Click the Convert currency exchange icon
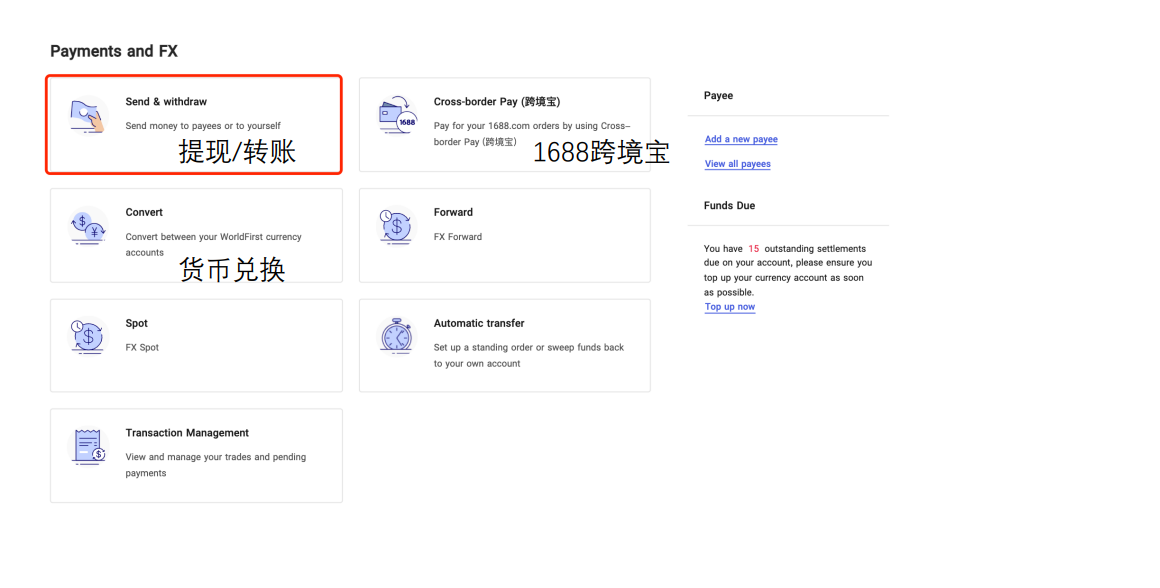 [x=88, y=227]
